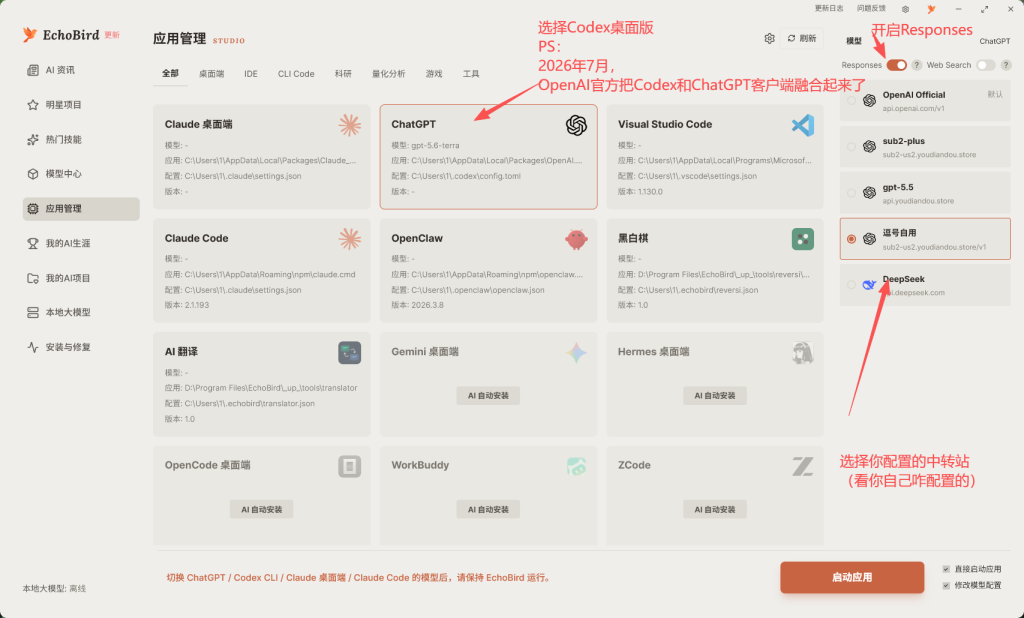Image resolution: width=1024 pixels, height=618 pixels.
Task: Click the star icon for 明星项目
Action: pos(33,105)
